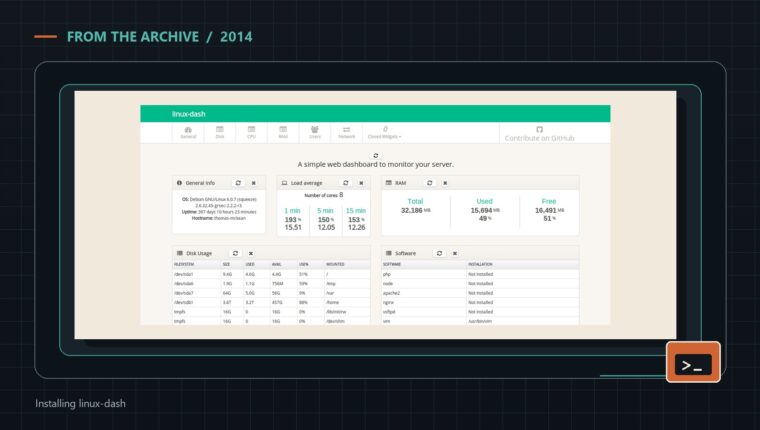Click the INSTALLATION column header
Screen dimensions: 760x430
[480, 265]
